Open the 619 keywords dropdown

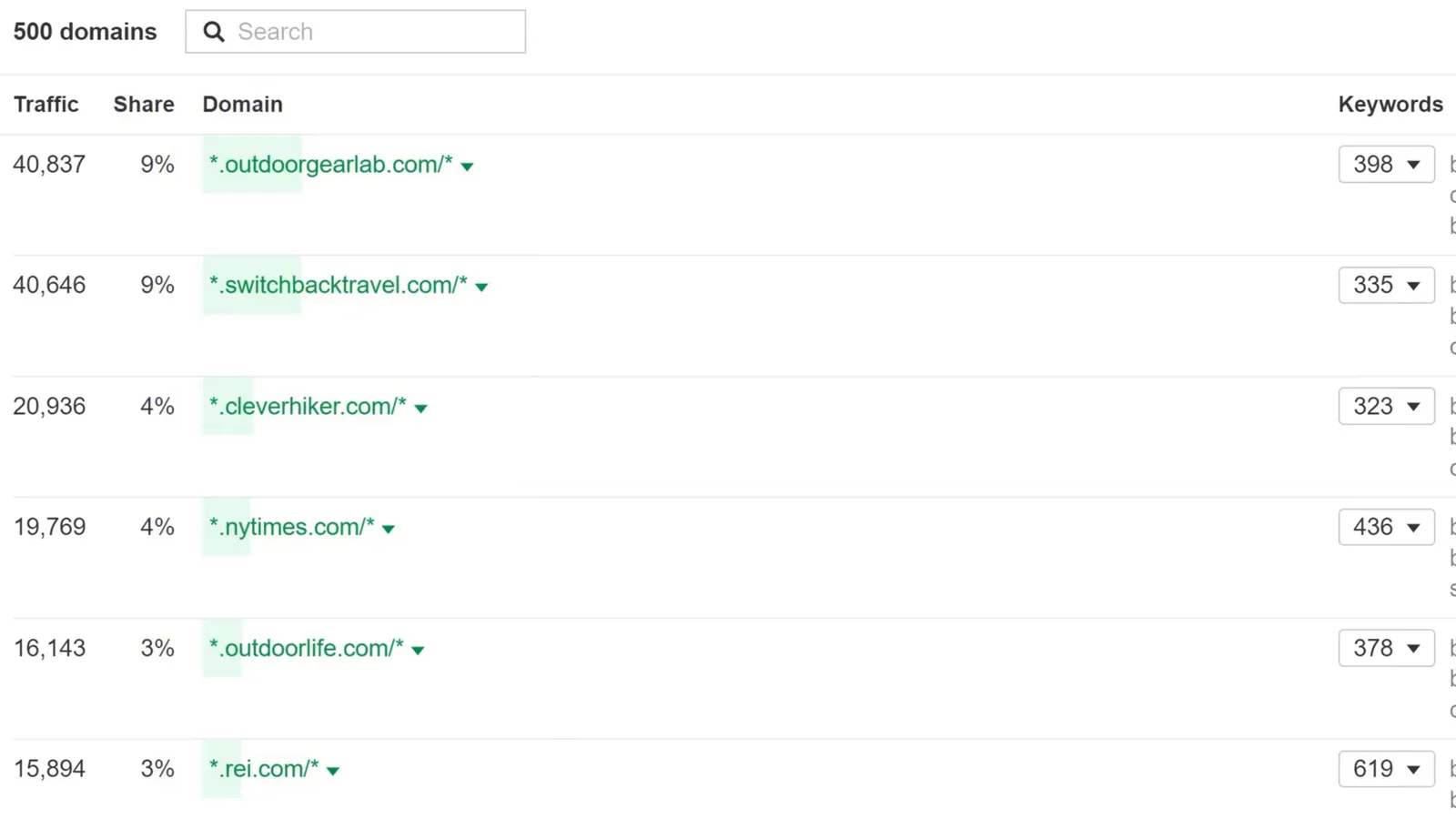[1386, 770]
